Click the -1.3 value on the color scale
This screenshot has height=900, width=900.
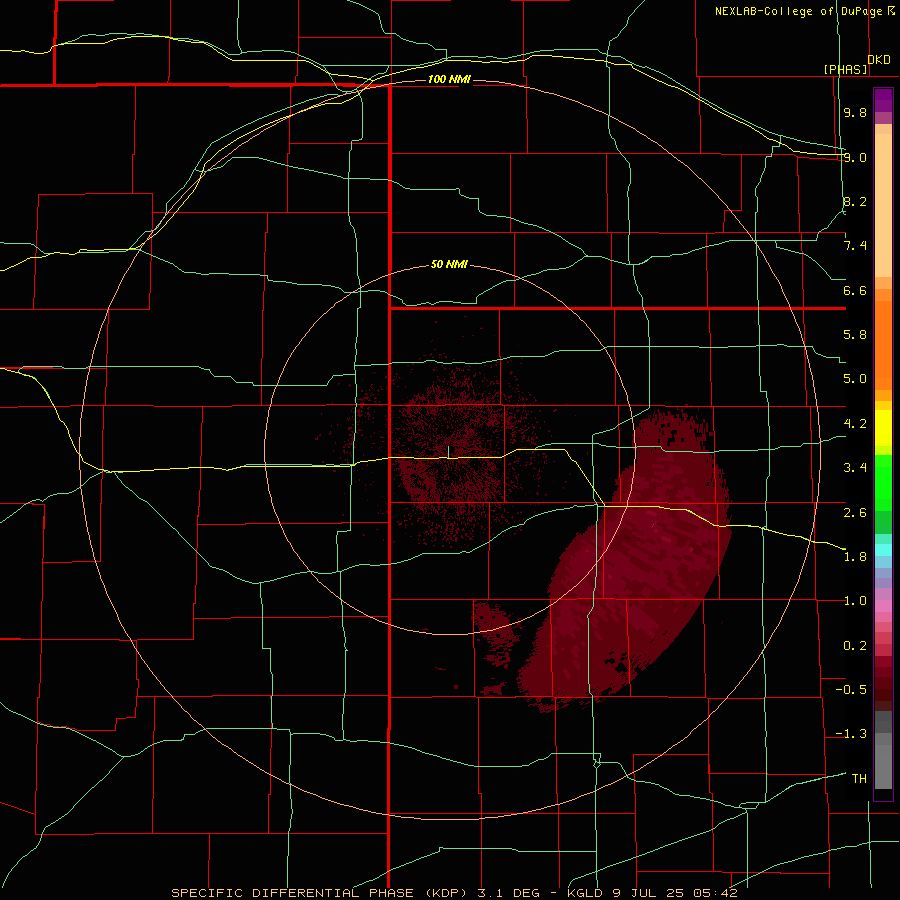[x=851, y=734]
